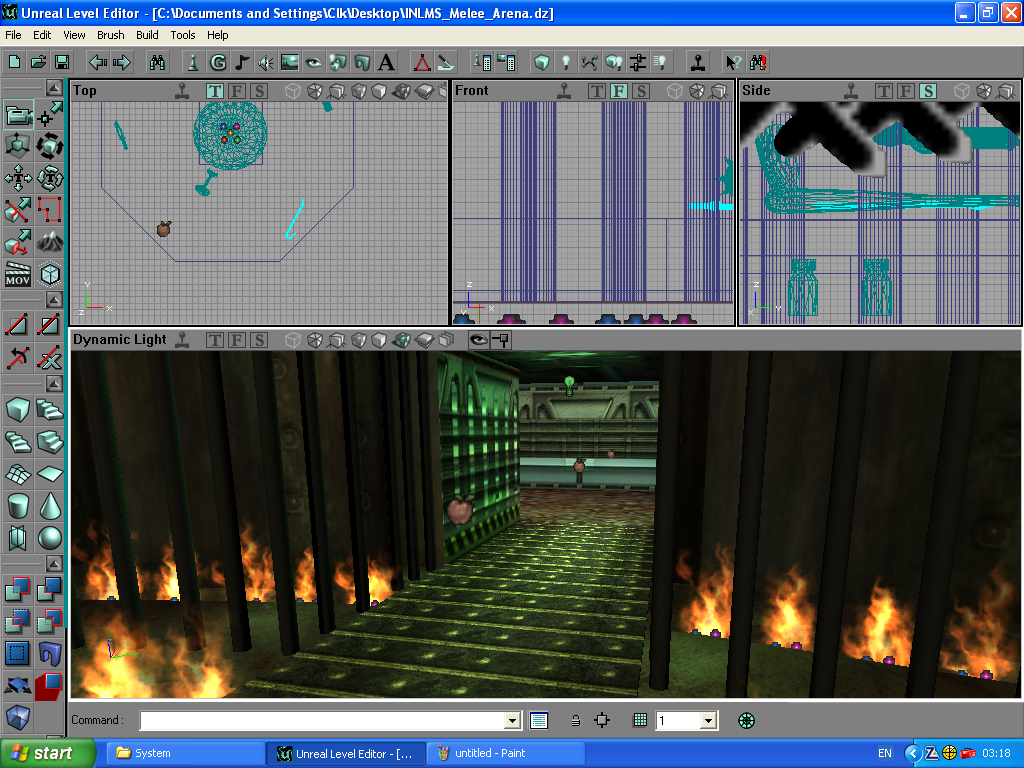Click the Cube brush builder
The height and width of the screenshot is (768, 1024).
click(x=18, y=410)
